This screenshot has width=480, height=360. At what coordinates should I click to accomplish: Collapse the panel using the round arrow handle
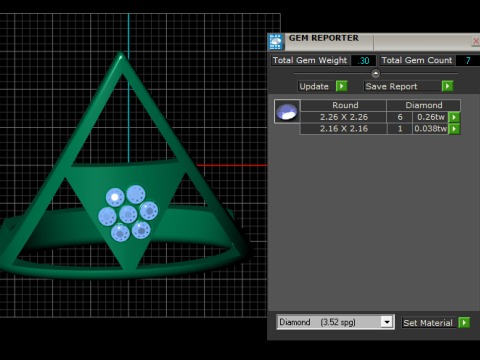point(375,73)
